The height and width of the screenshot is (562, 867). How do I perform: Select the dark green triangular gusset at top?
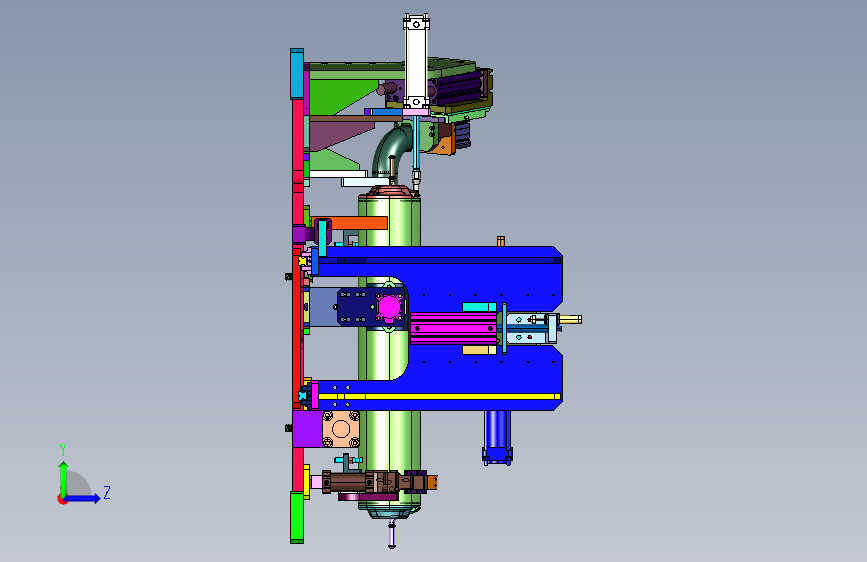(x=337, y=95)
